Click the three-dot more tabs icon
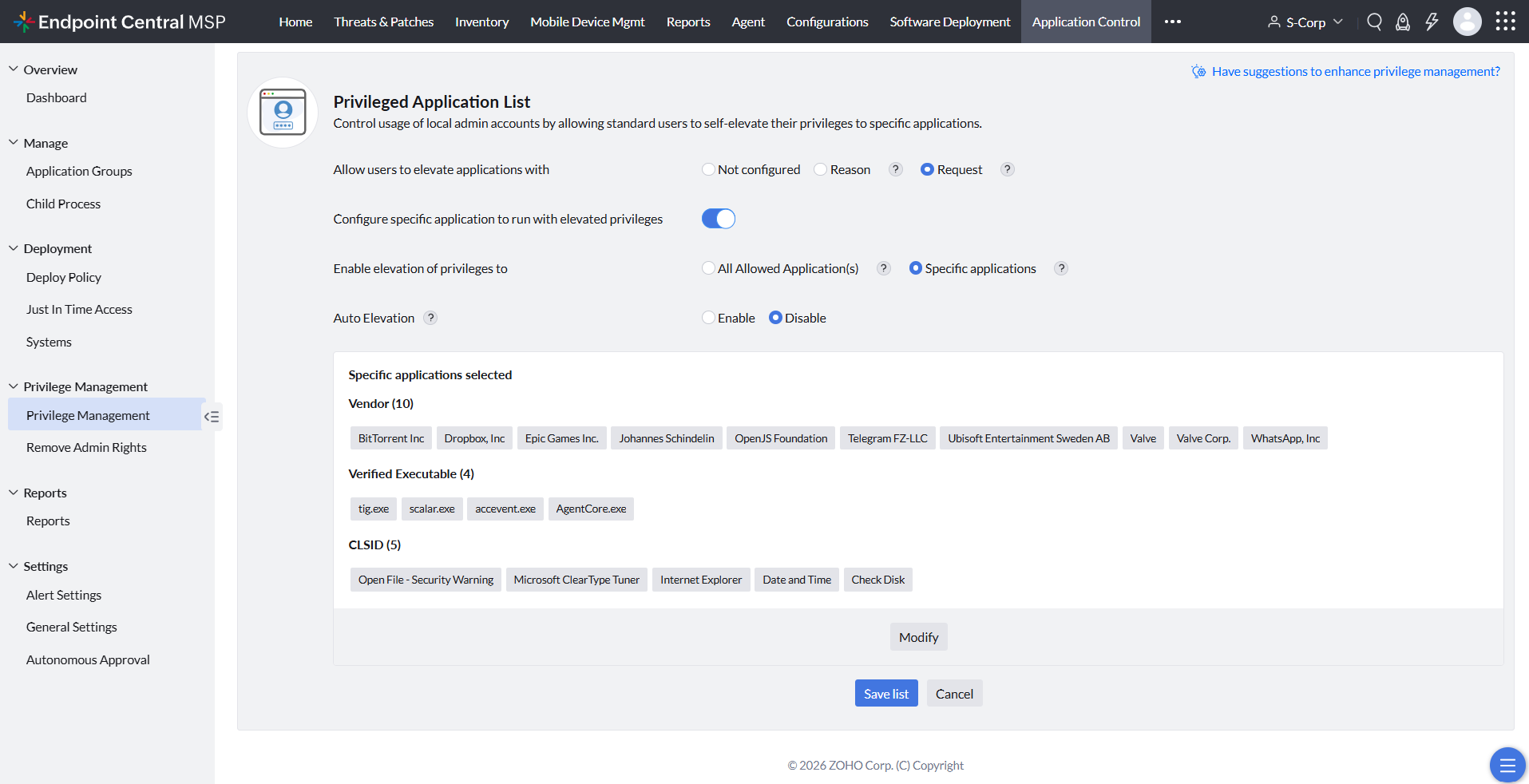This screenshot has height=784, width=1529. [x=1173, y=22]
